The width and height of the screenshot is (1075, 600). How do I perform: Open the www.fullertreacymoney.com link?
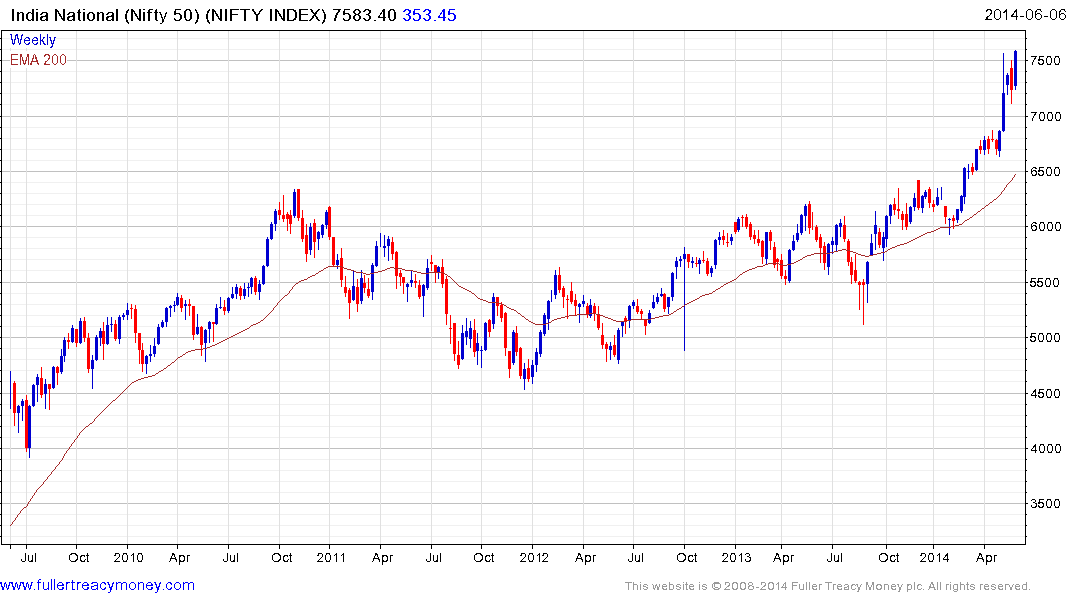click(x=97, y=585)
